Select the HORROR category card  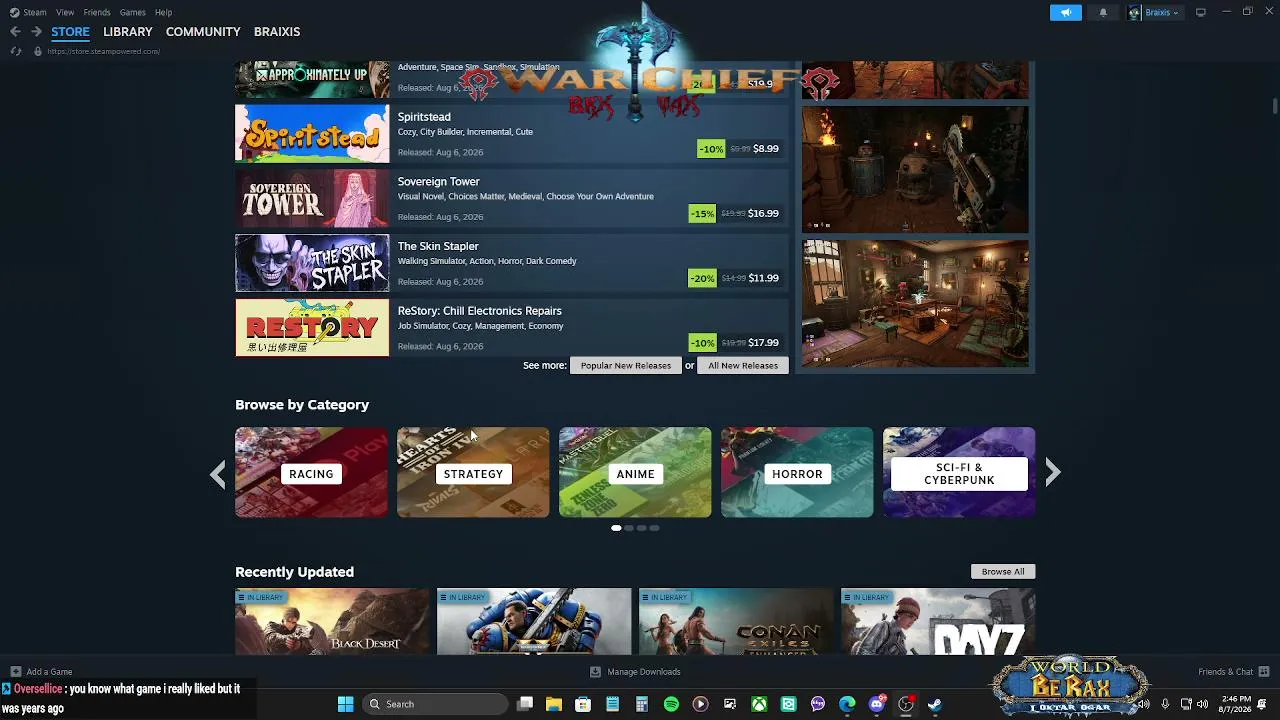point(797,472)
